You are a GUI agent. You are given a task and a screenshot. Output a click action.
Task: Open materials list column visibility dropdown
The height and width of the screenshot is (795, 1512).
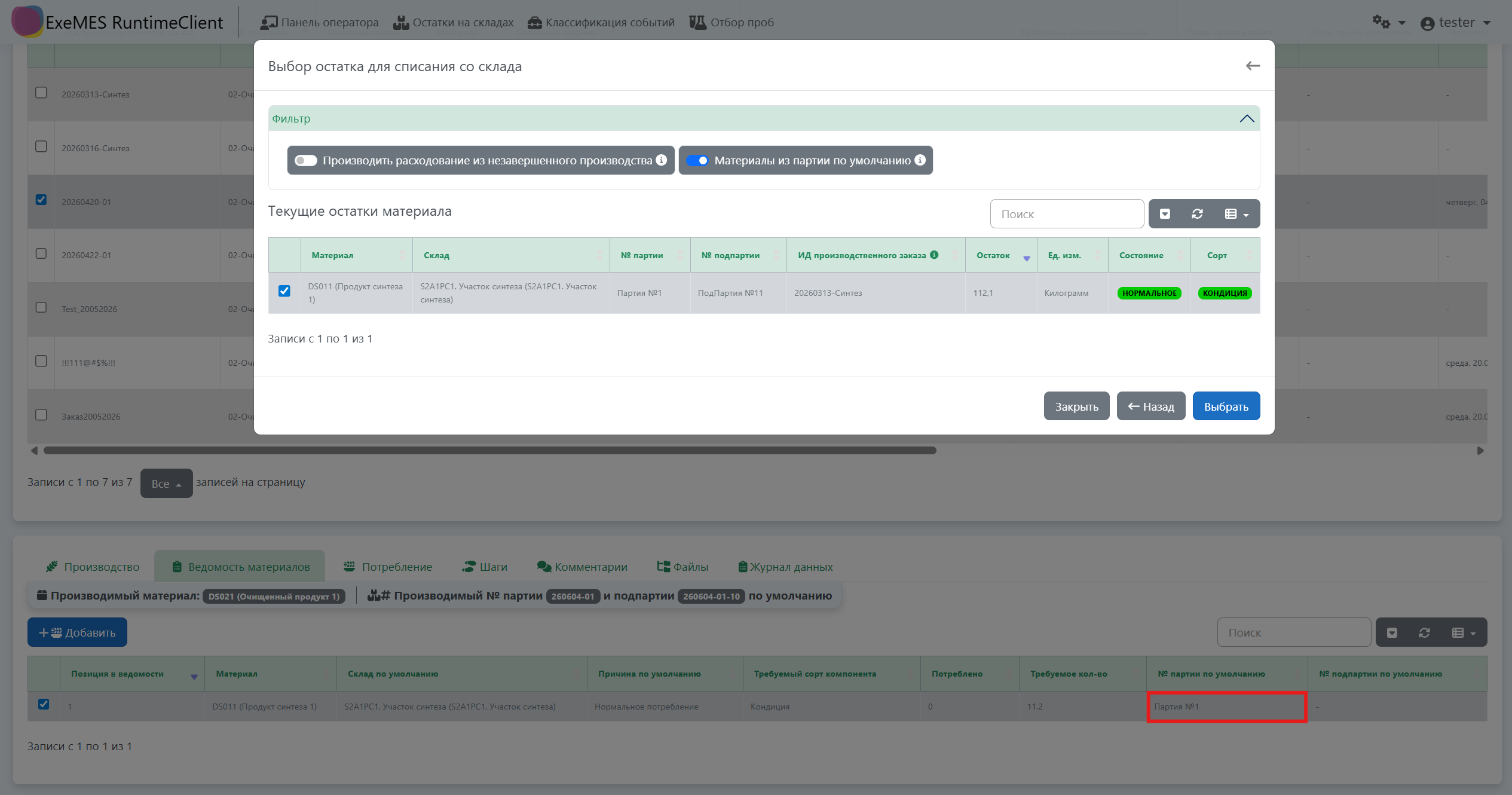[x=1464, y=632]
